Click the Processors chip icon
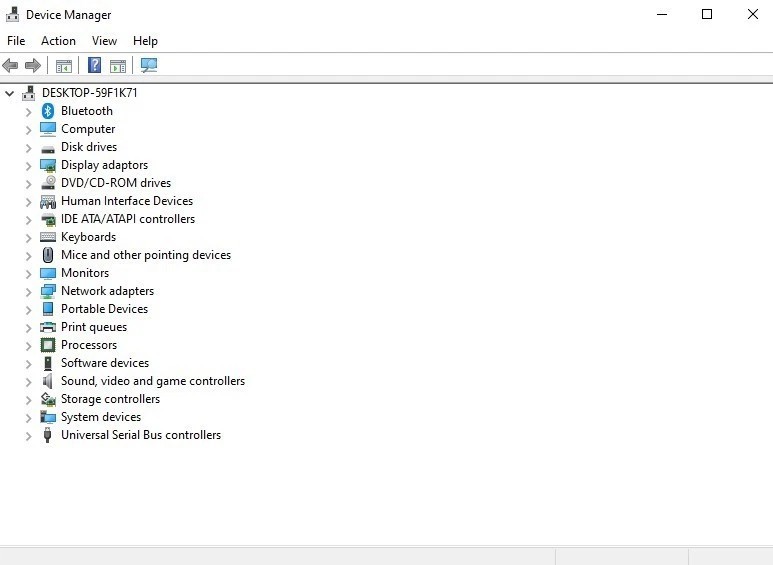Image resolution: width=773 pixels, height=565 pixels. (x=48, y=345)
